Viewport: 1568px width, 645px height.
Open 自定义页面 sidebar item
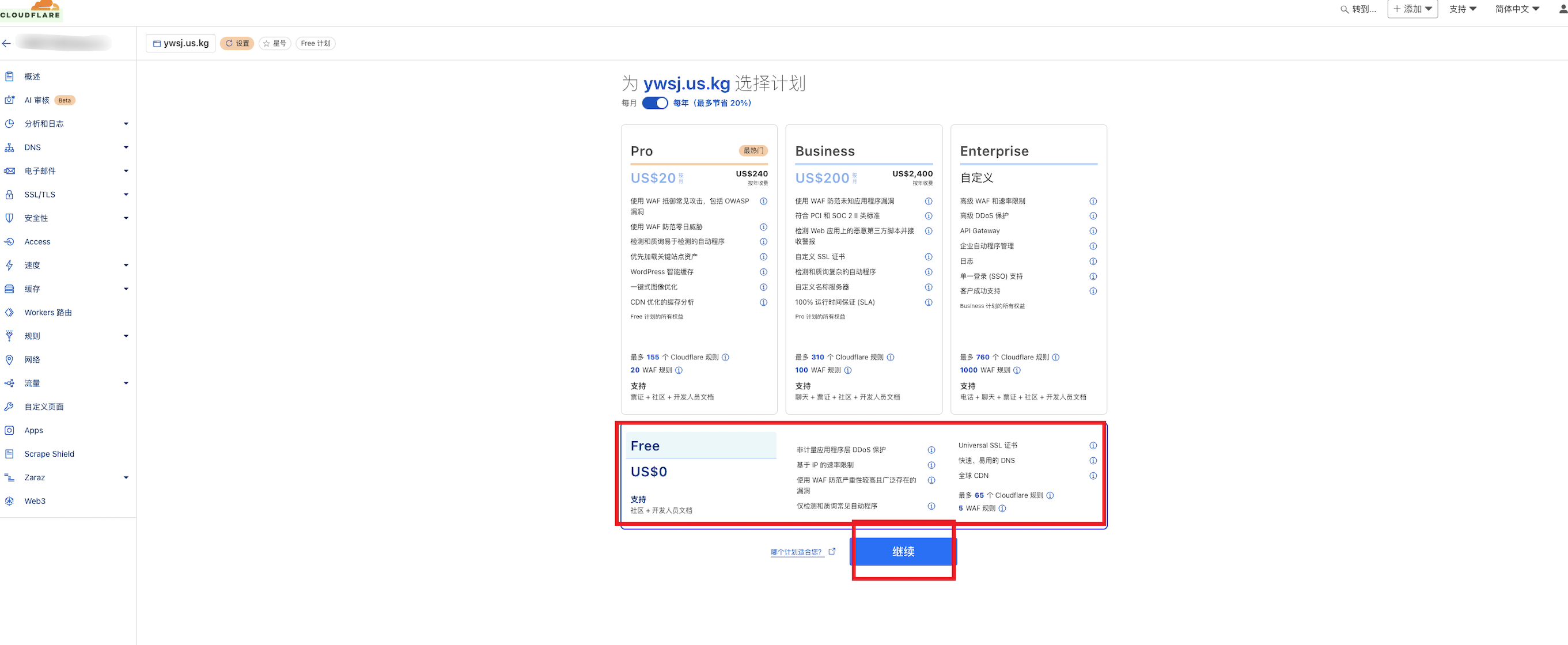click(x=44, y=407)
